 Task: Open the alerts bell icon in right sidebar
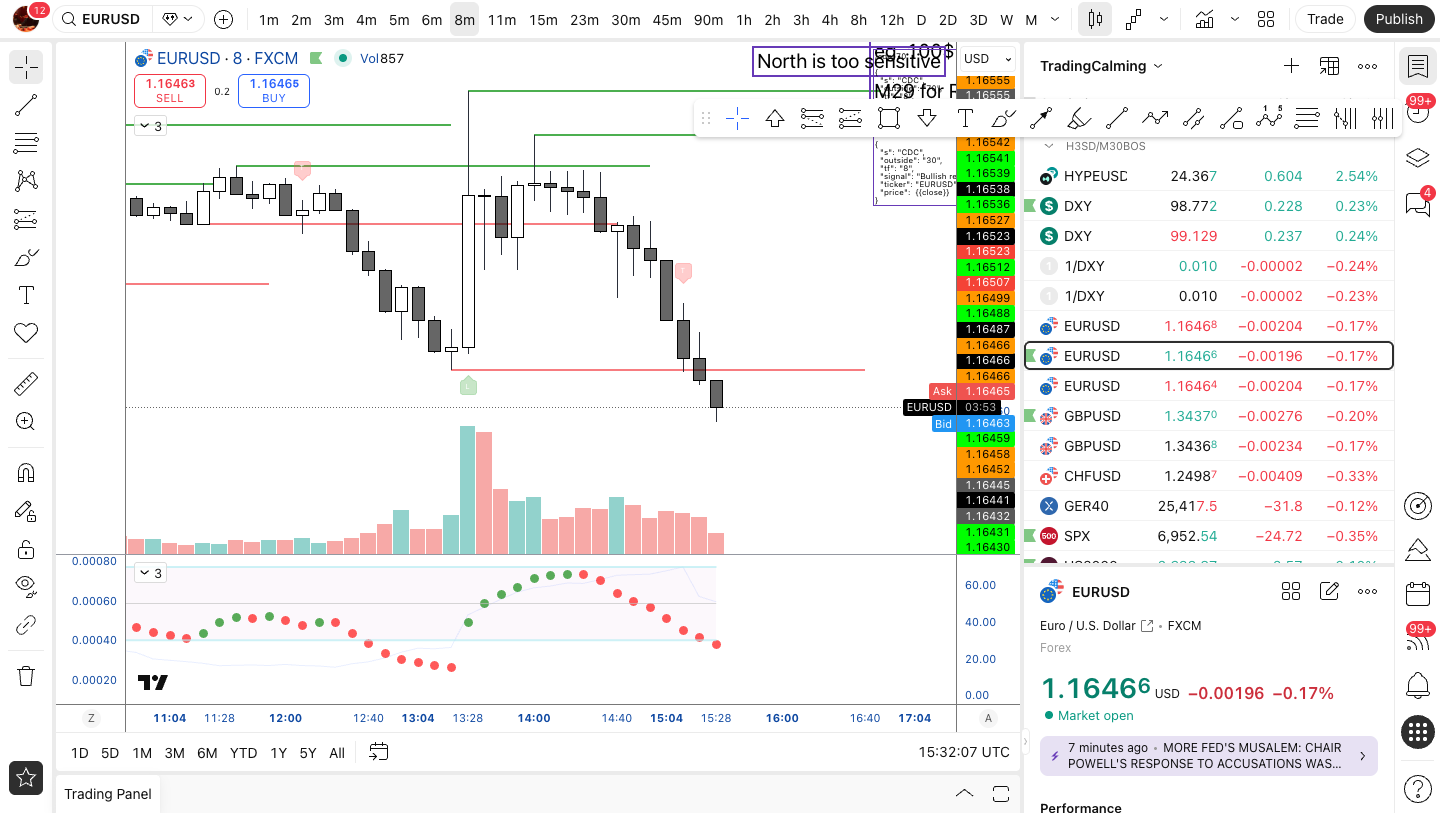point(1417,686)
